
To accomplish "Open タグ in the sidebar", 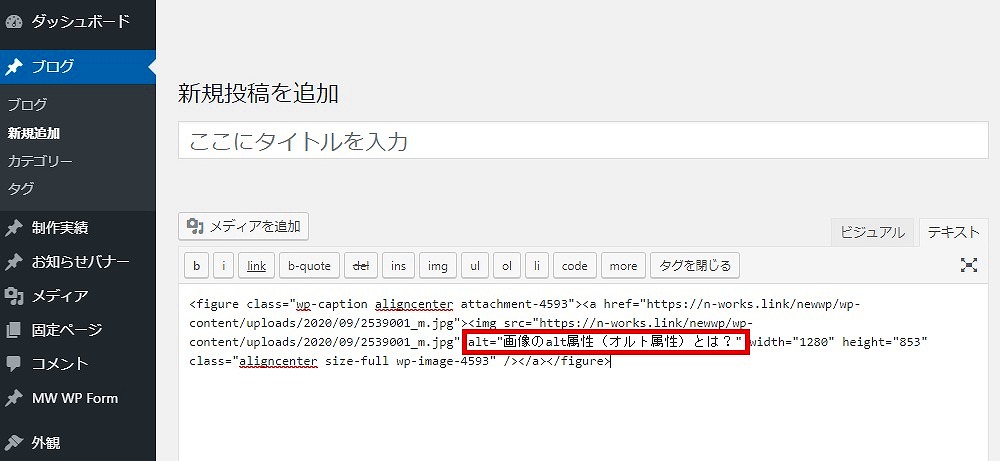I will click(21, 189).
